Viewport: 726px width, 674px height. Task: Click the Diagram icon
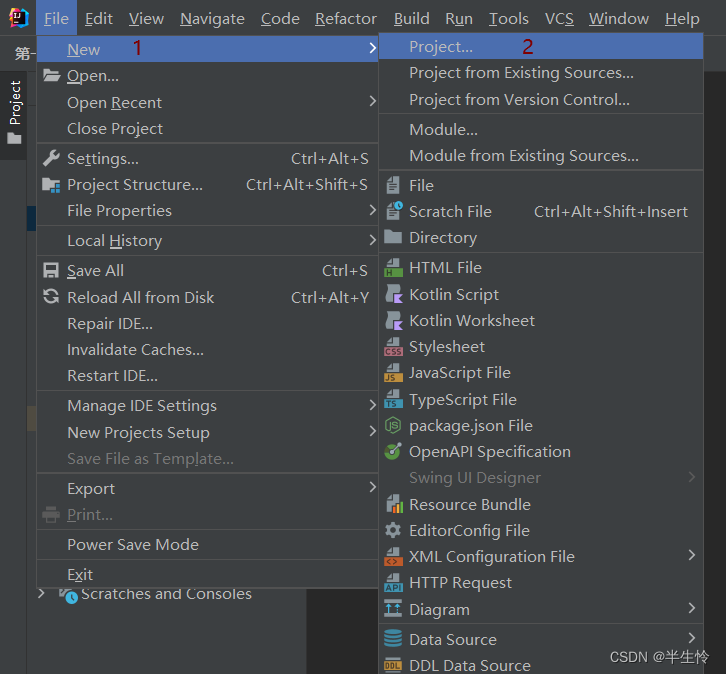click(x=393, y=608)
